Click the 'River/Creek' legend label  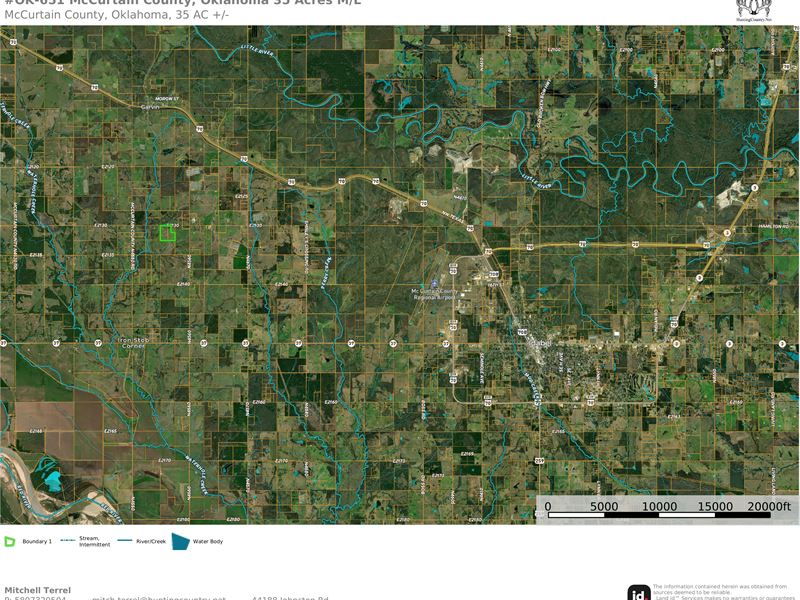151,541
